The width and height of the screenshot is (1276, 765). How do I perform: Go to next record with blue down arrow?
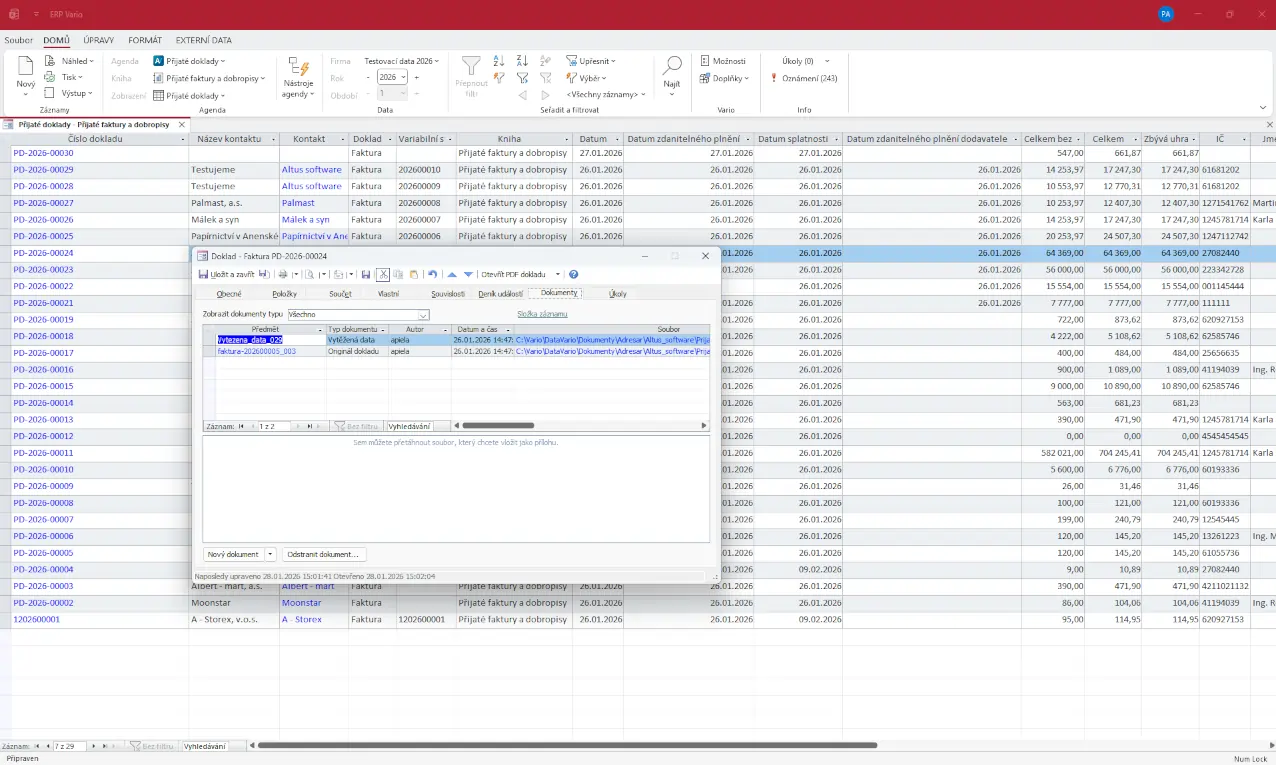coord(468,274)
